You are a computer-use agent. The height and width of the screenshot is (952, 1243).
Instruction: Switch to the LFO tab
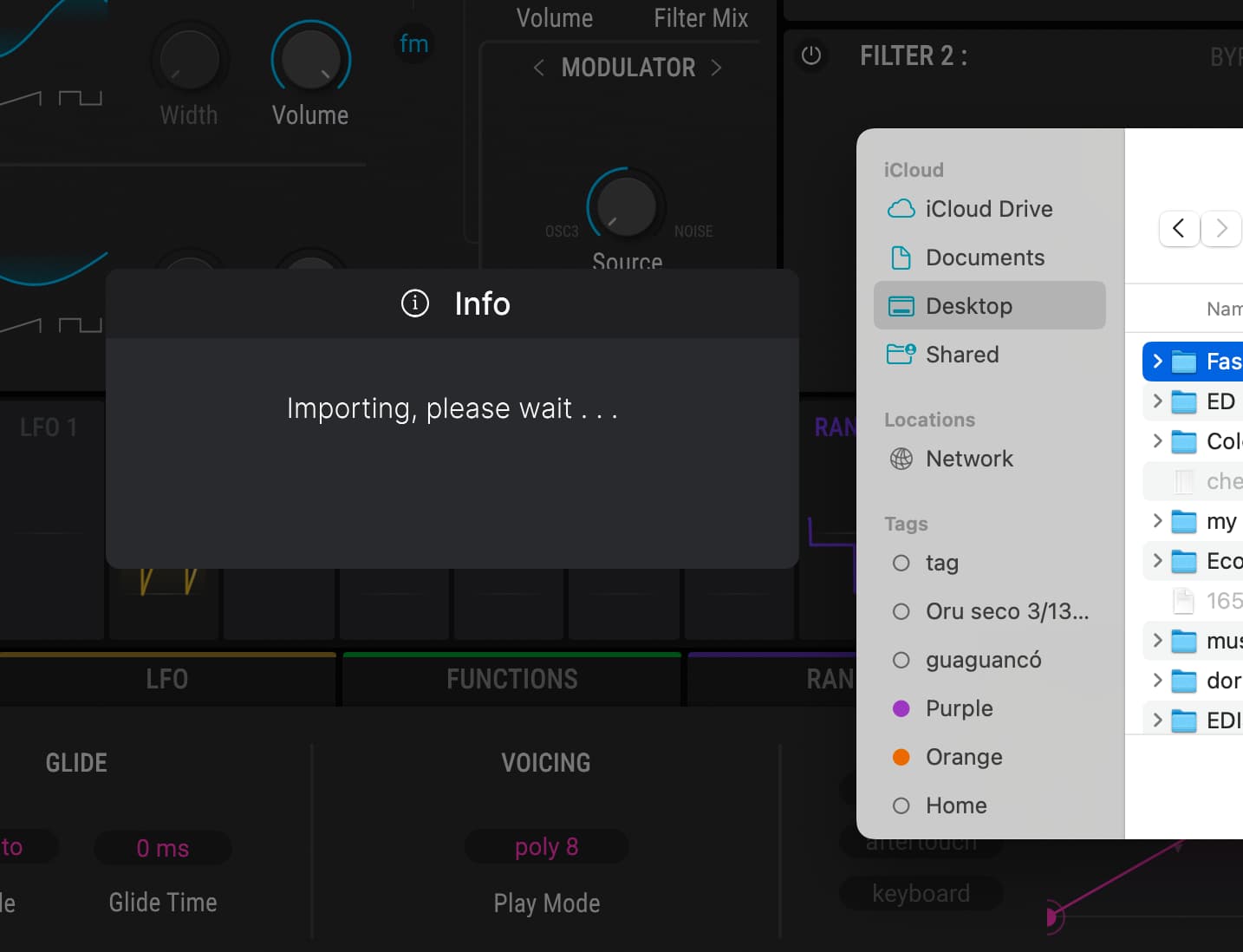(x=166, y=679)
